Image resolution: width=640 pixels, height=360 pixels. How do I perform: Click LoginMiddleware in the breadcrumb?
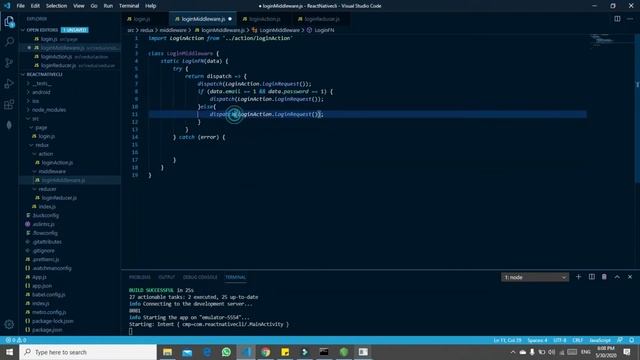point(279,30)
